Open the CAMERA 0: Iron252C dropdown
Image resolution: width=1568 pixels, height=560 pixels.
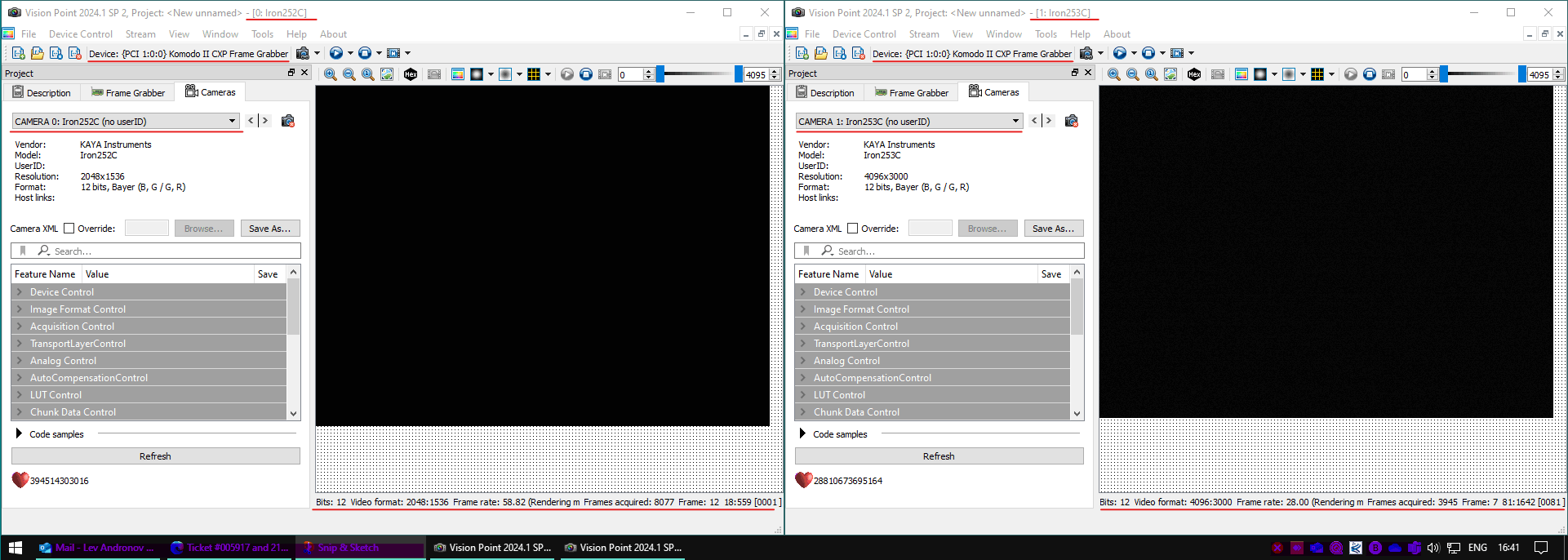point(126,121)
